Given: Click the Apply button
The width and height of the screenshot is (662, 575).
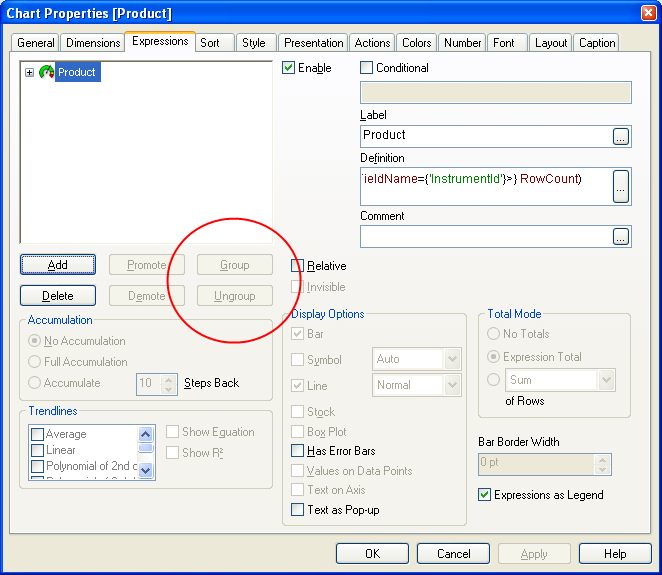Looking at the screenshot, I should point(534,553).
